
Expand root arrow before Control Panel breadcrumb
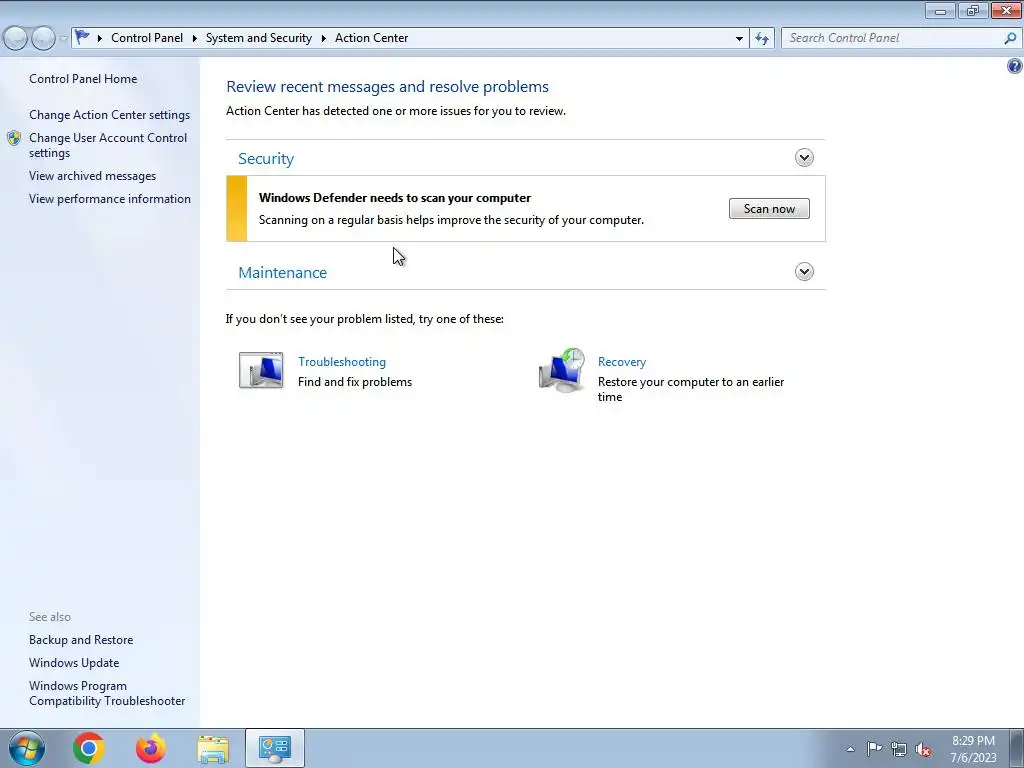point(99,39)
